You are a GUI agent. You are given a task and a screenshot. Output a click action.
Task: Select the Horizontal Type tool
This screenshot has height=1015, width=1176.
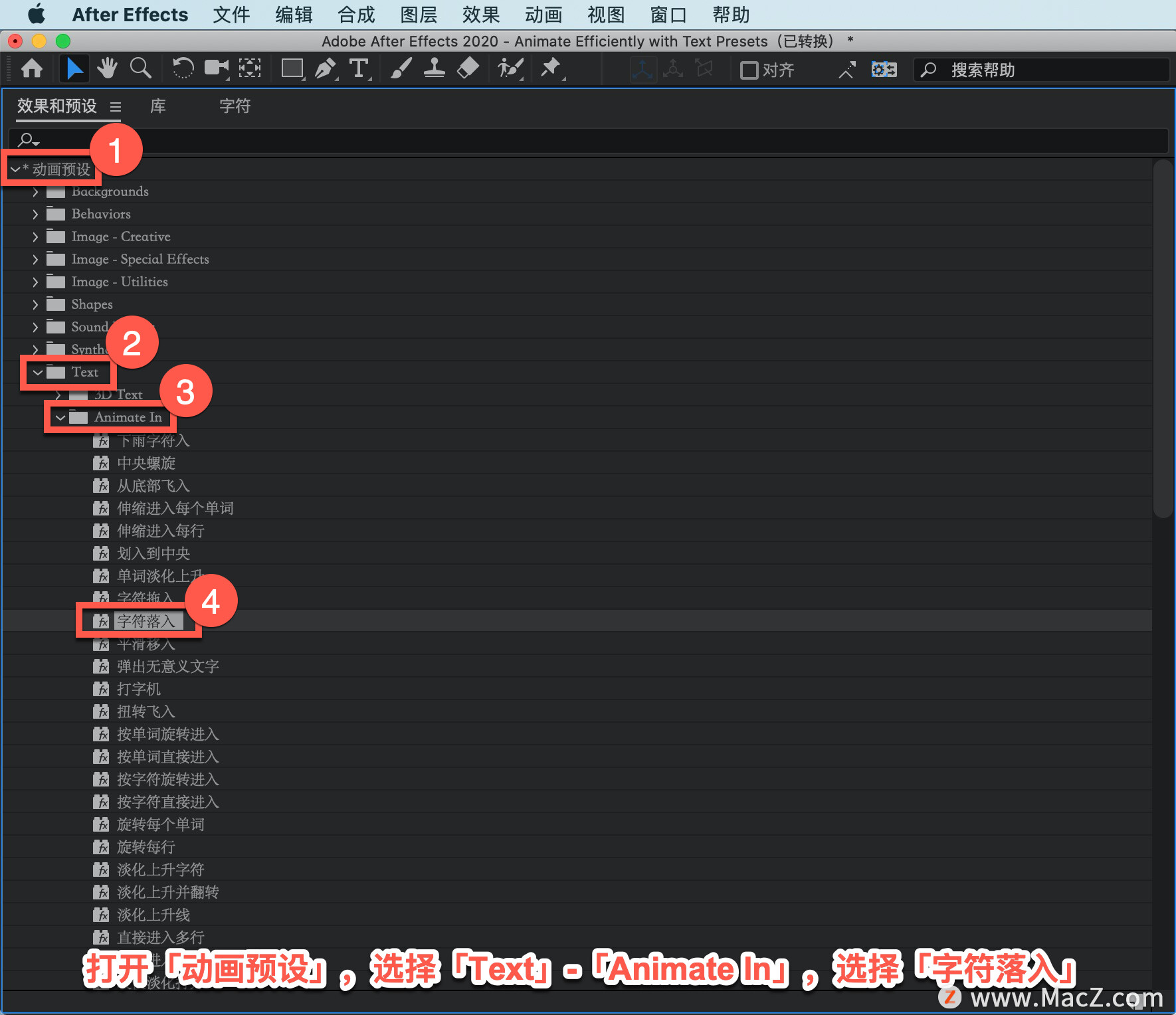pos(359,68)
